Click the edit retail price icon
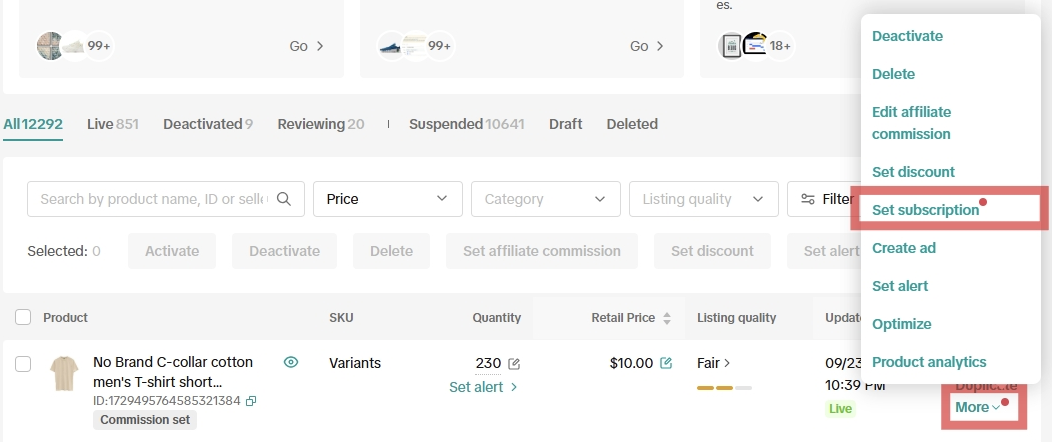The width and height of the screenshot is (1052, 442). click(x=666, y=363)
